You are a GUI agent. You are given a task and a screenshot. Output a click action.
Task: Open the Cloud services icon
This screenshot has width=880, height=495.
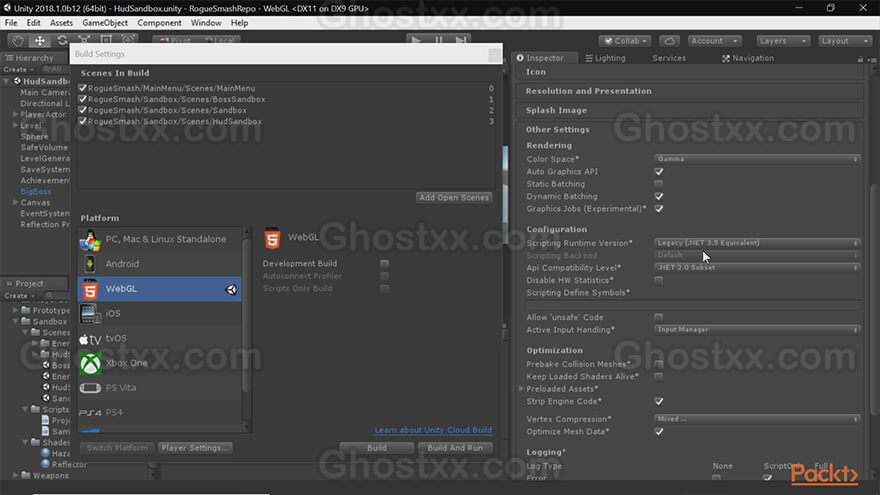click(x=670, y=41)
